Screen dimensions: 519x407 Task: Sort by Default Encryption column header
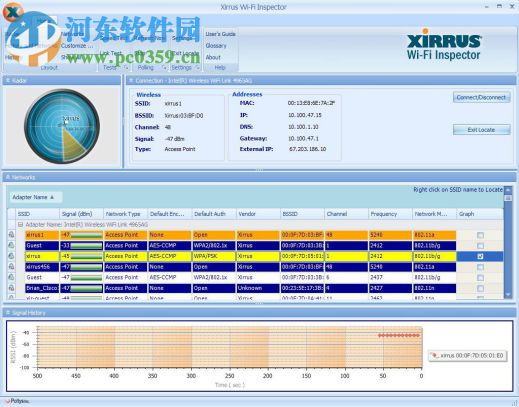coord(169,214)
